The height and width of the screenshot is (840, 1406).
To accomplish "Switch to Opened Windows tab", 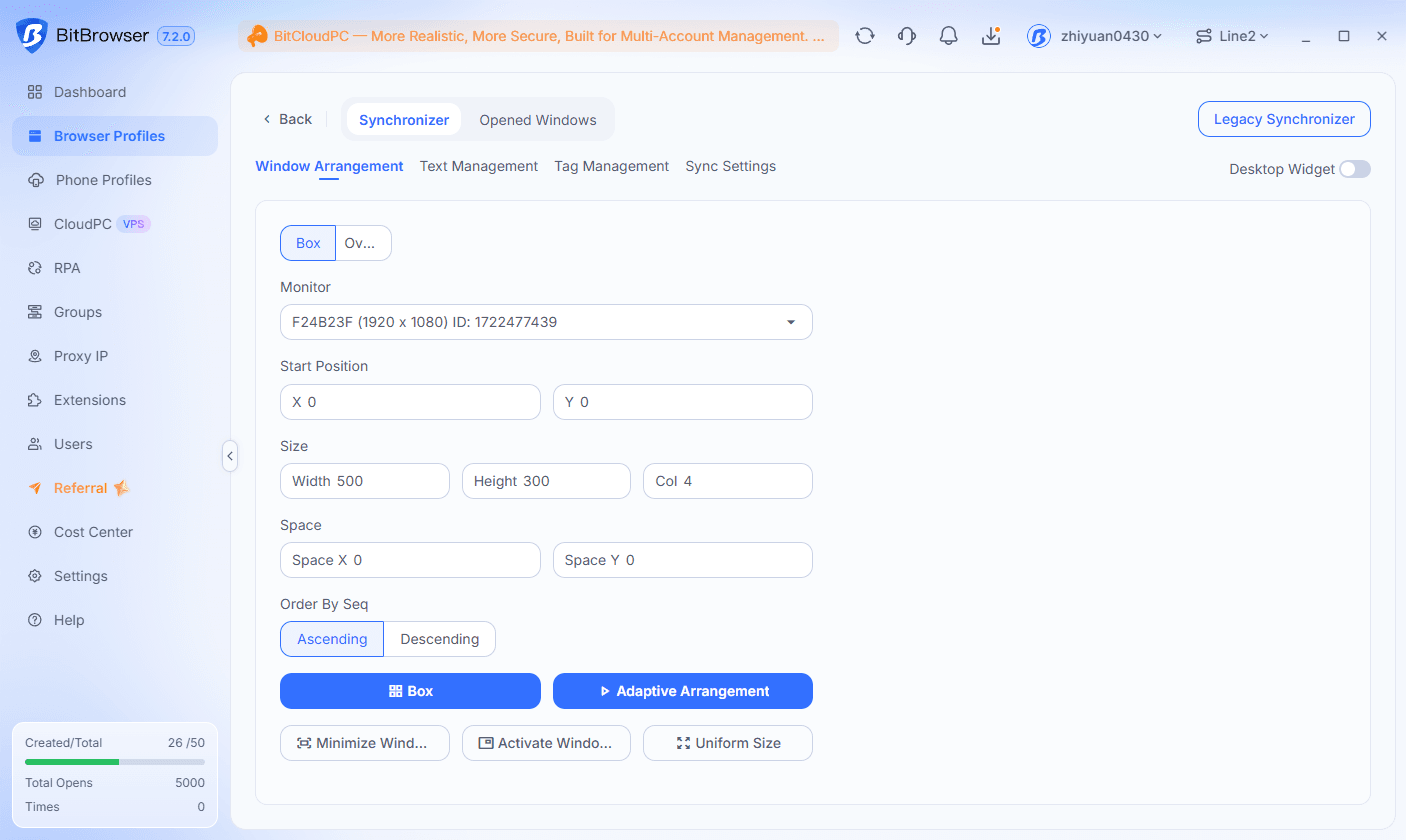I will (538, 120).
